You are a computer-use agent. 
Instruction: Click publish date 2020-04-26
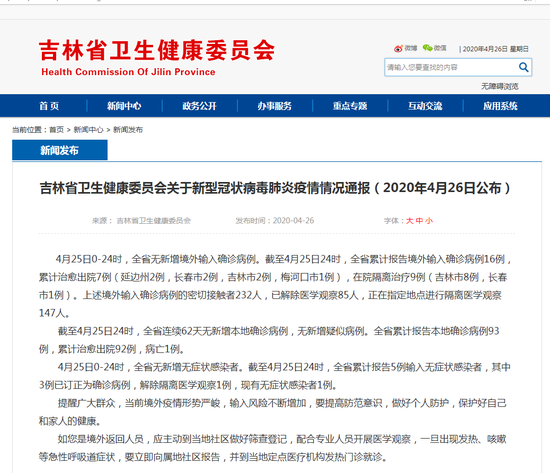[293, 221]
